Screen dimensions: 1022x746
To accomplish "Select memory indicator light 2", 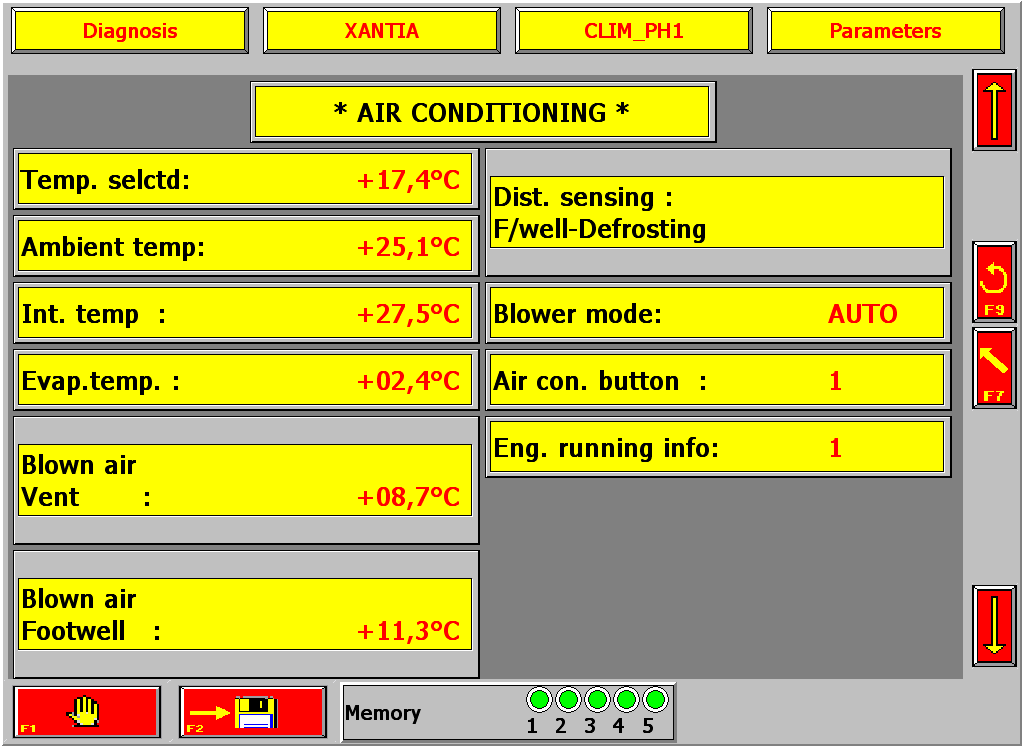I will 569,699.
